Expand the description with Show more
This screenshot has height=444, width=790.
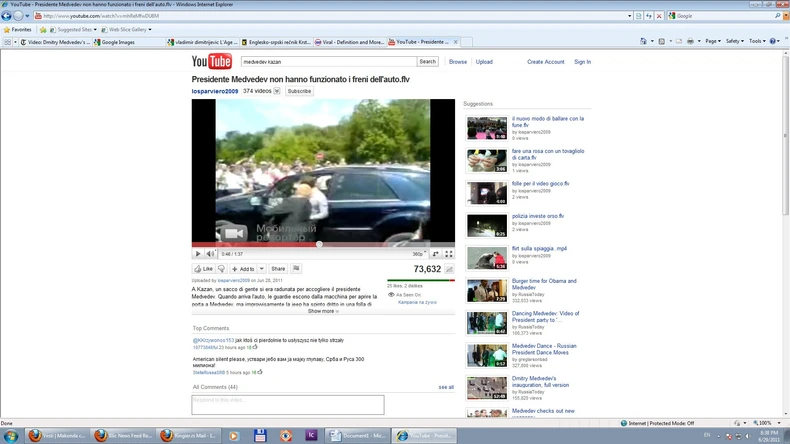[323, 311]
